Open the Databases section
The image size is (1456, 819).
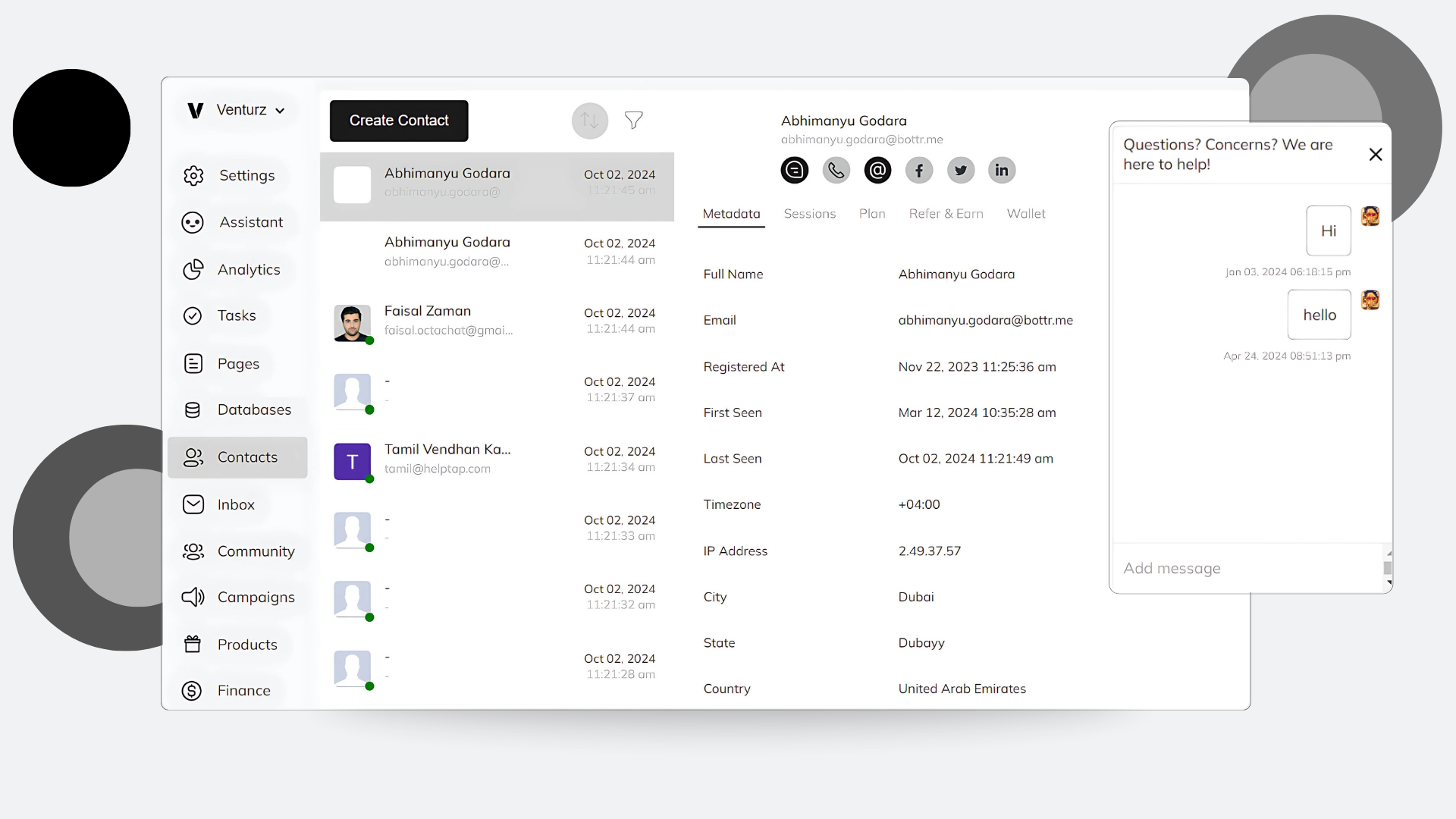(254, 409)
